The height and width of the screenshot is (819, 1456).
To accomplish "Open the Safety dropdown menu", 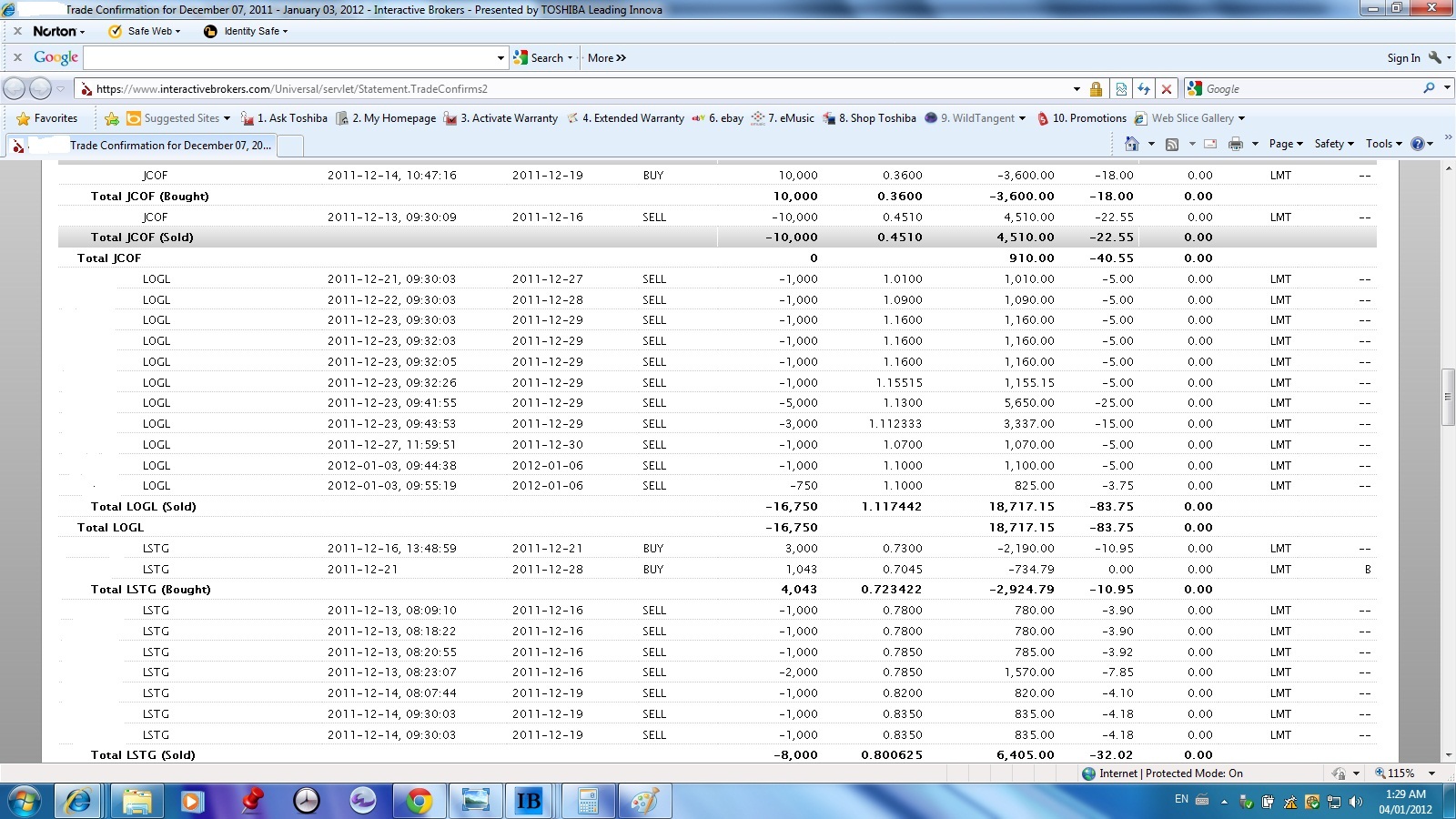I will point(1333,144).
